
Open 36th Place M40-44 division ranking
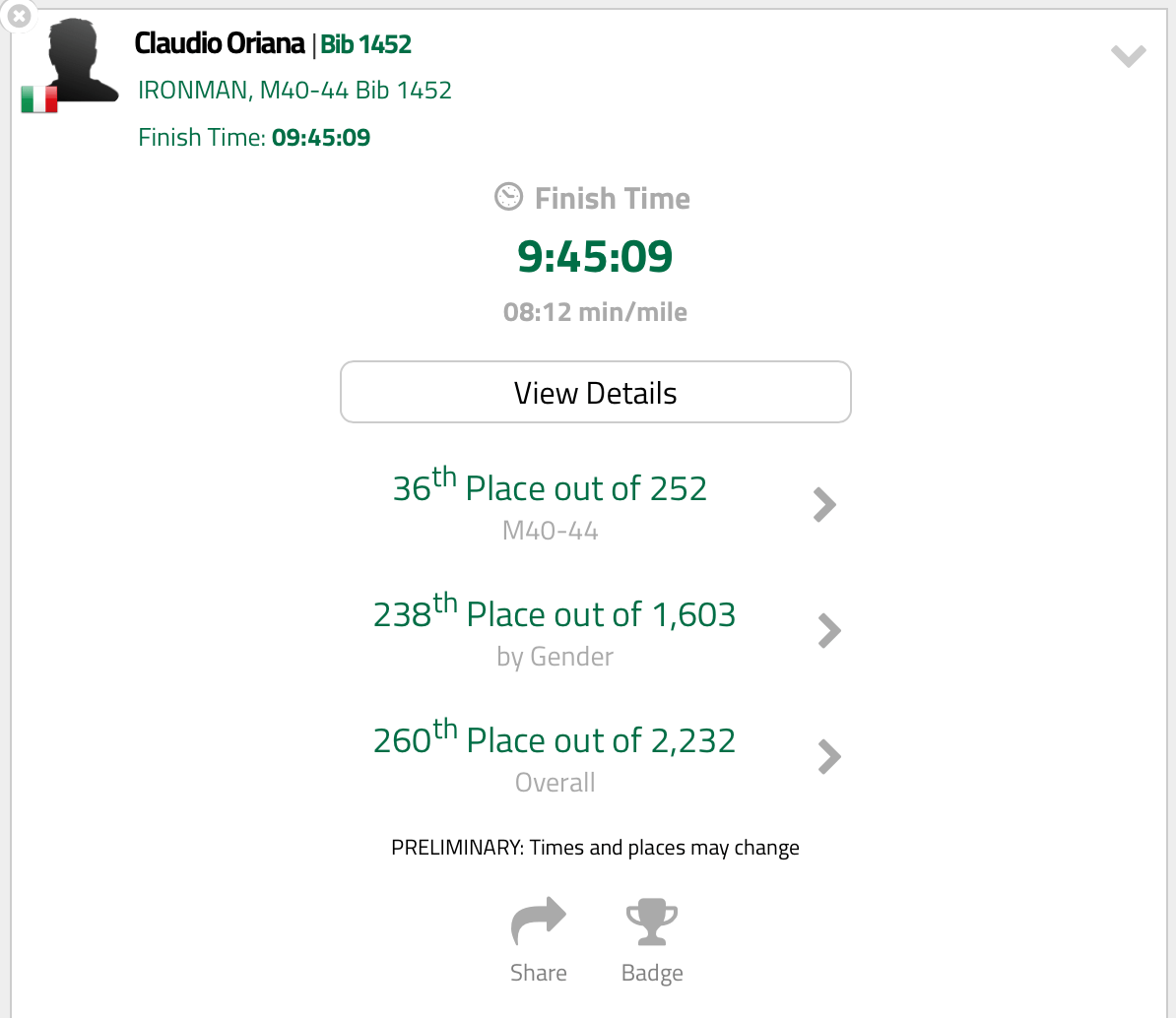[550, 488]
